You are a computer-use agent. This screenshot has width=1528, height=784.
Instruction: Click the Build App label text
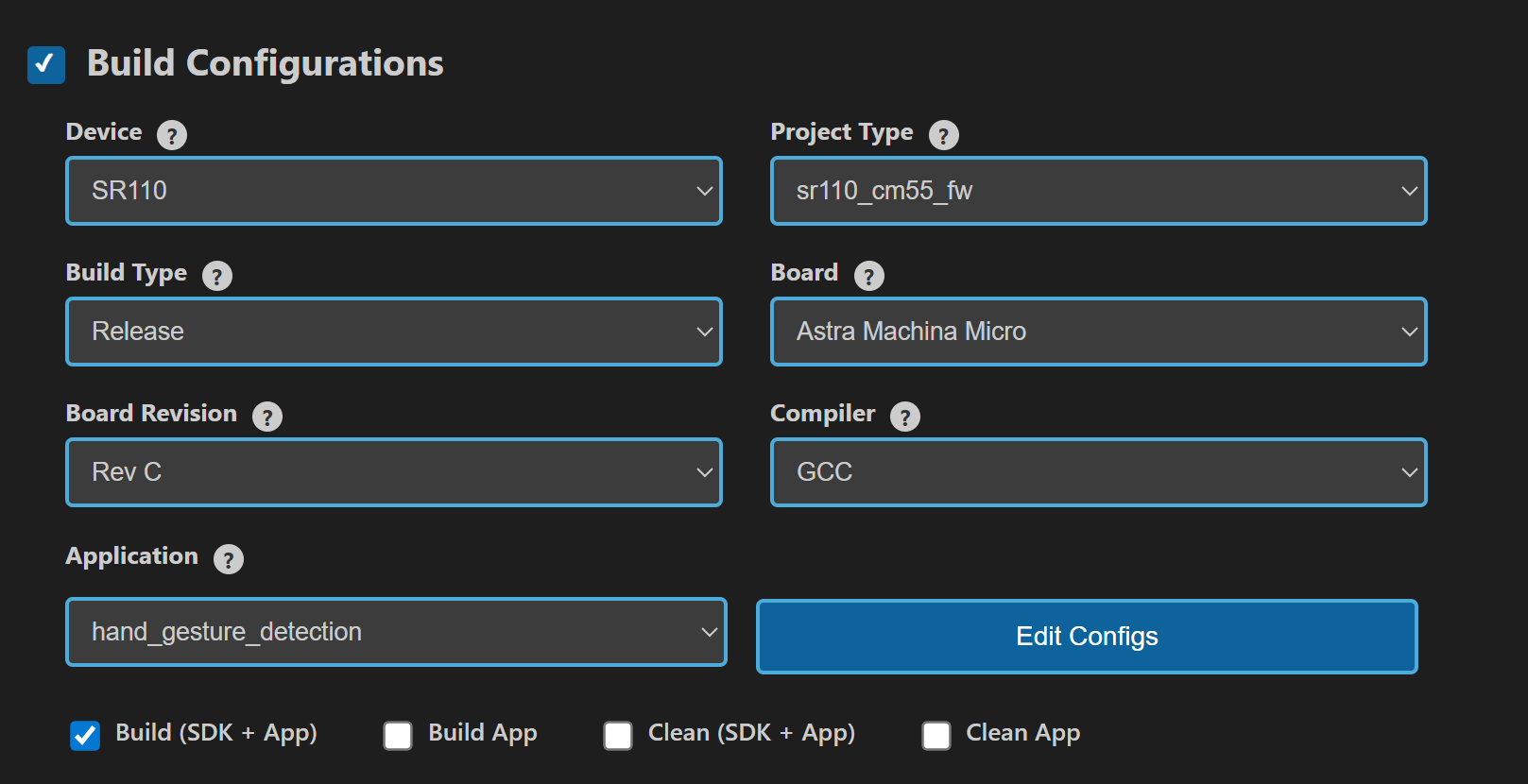pyautogui.click(x=483, y=733)
